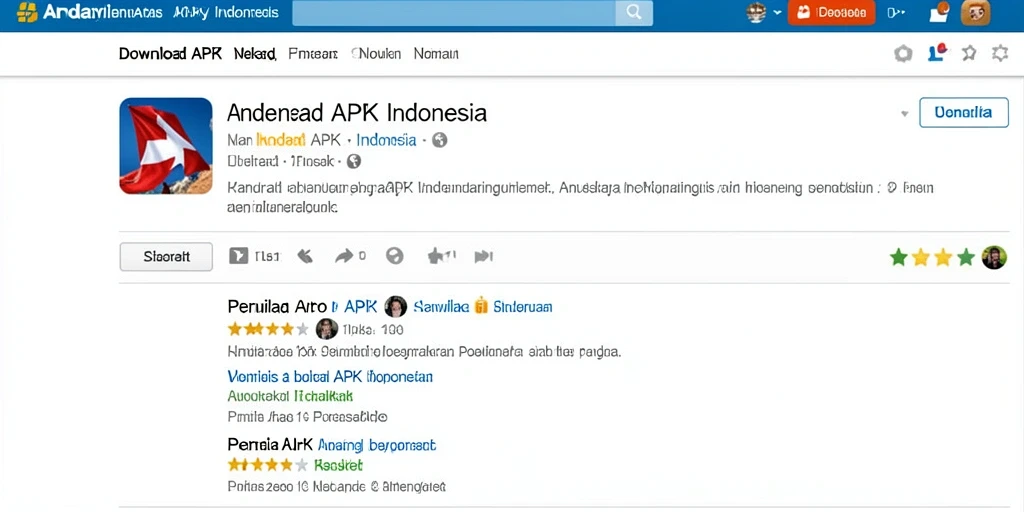Click the Sleoralt button

[166, 257]
